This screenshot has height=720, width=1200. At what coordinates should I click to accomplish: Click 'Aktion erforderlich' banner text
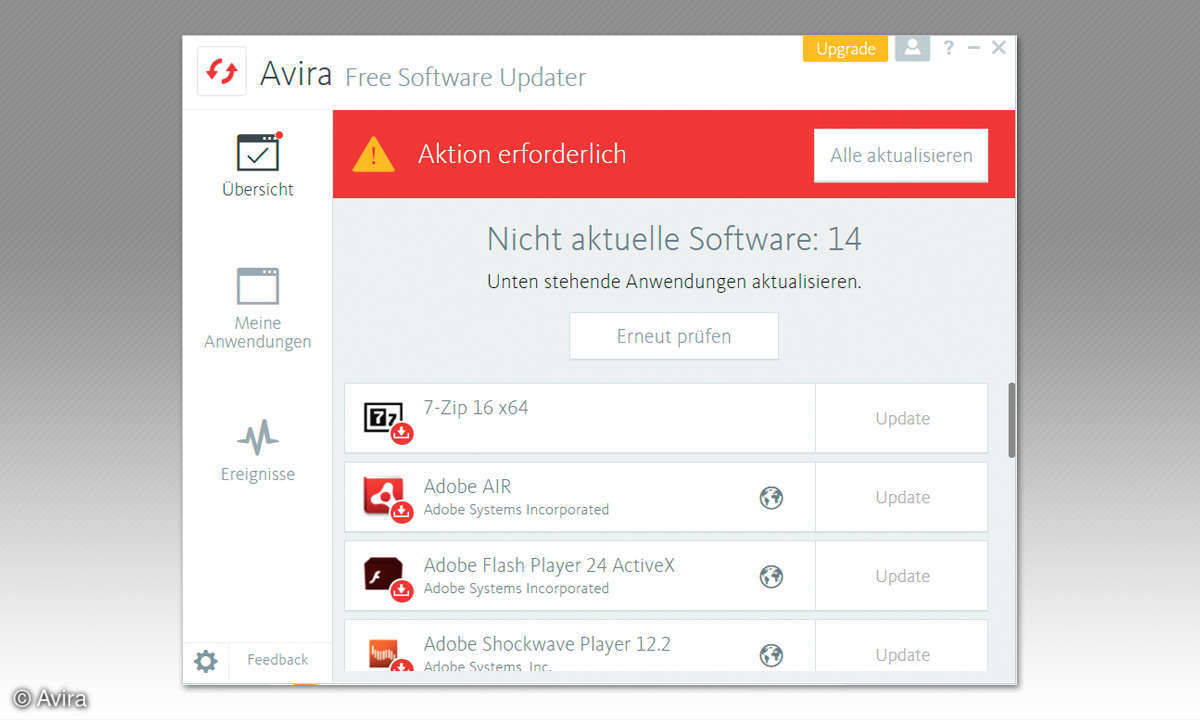[522, 154]
